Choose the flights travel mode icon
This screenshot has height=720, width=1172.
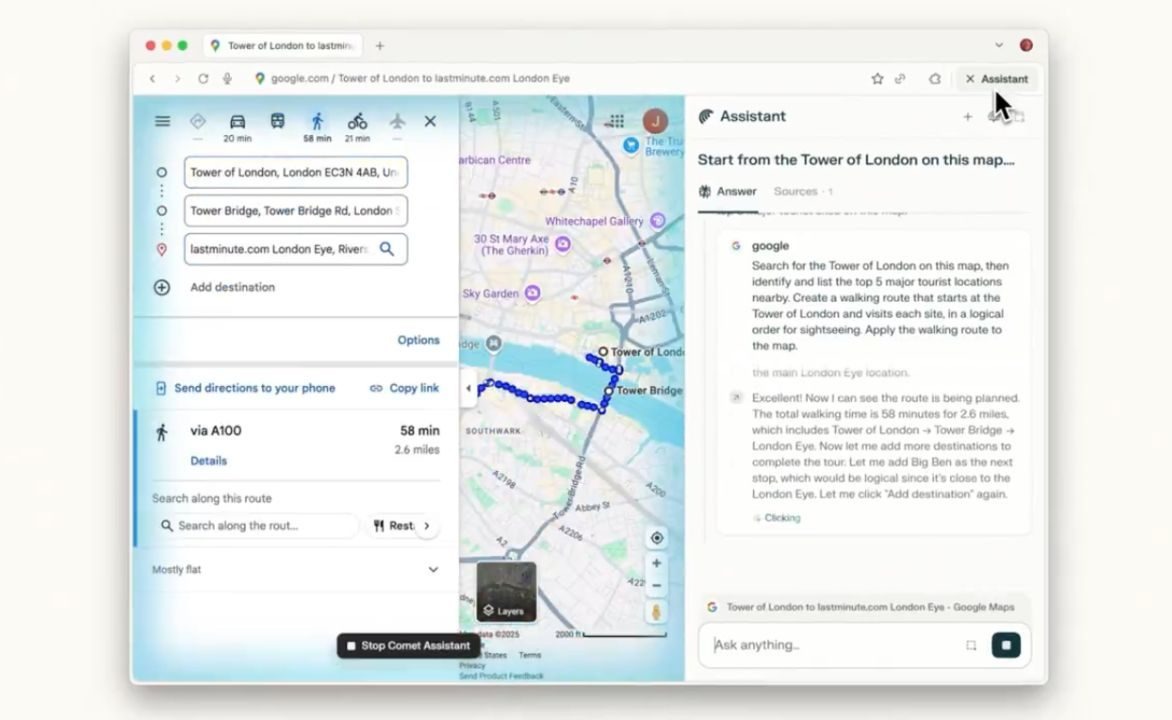pyautogui.click(x=397, y=122)
